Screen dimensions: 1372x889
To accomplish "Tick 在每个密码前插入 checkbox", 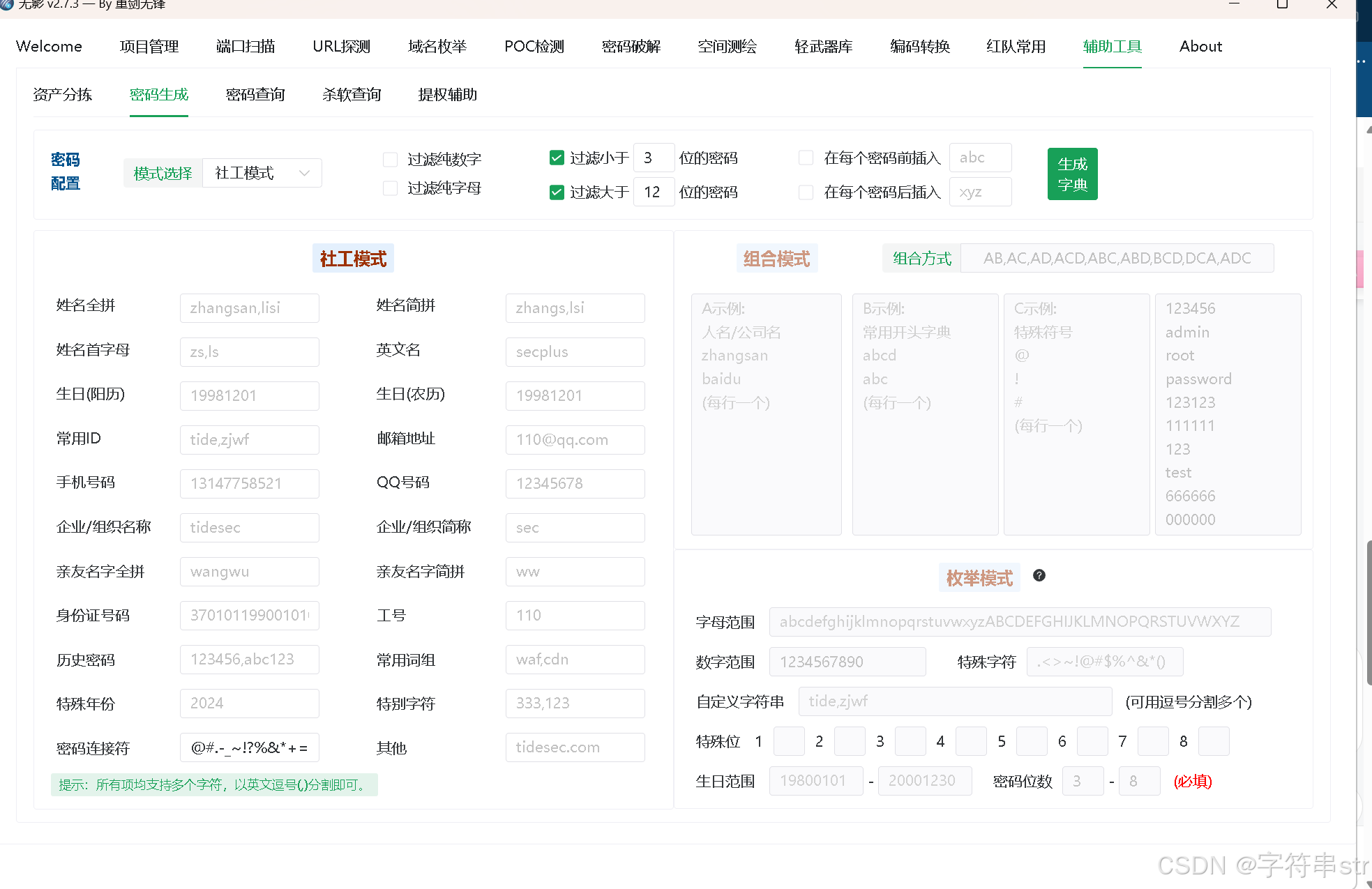I will (806, 158).
